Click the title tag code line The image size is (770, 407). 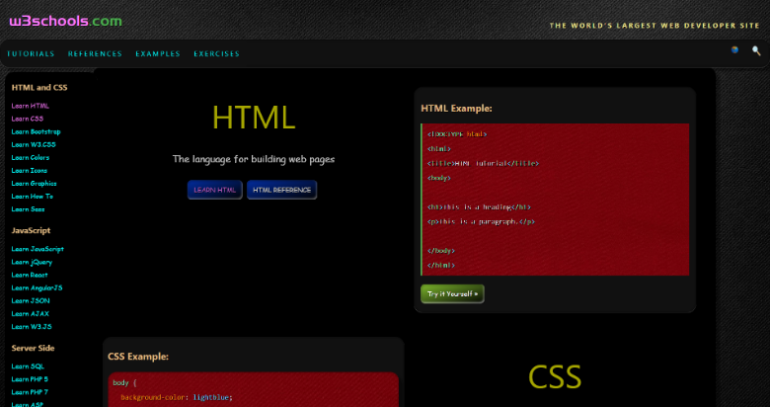[x=483, y=163]
